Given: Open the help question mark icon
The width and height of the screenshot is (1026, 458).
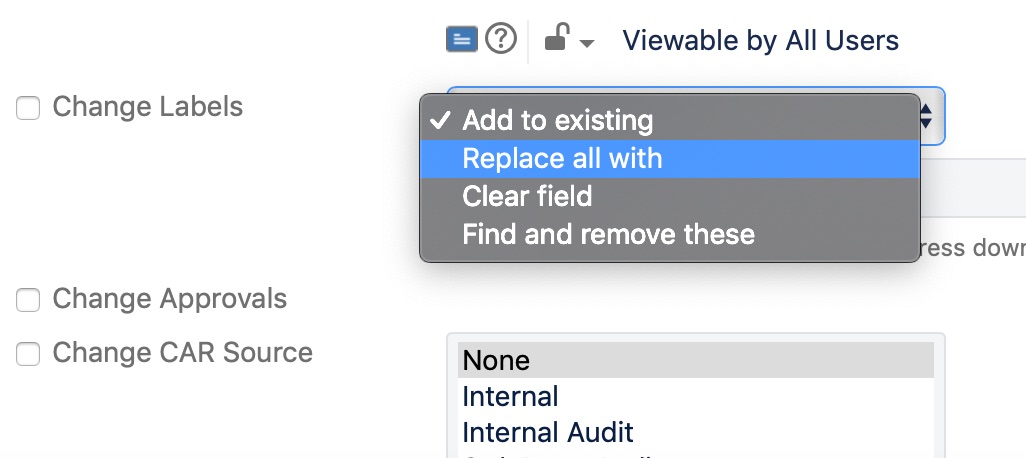Looking at the screenshot, I should pos(500,39).
